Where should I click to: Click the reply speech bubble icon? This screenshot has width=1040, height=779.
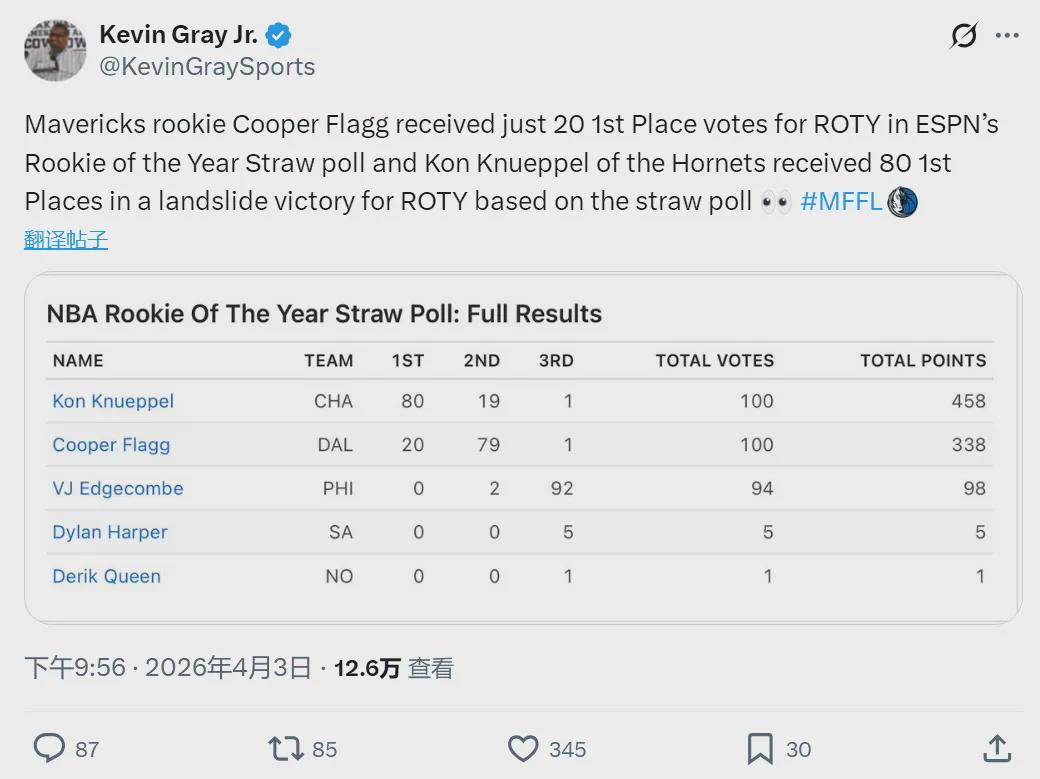point(50,749)
